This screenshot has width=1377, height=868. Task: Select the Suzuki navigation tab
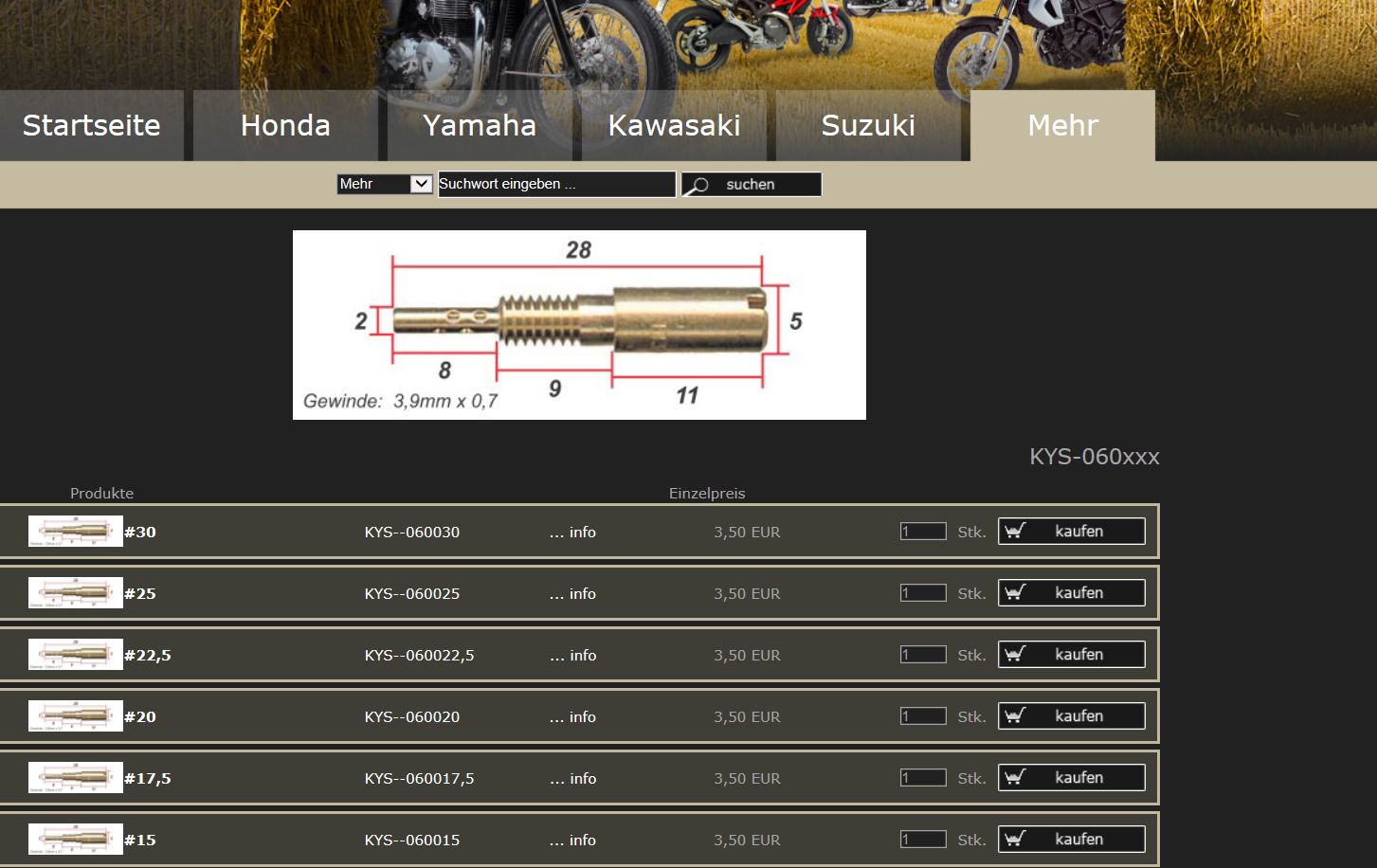[868, 125]
